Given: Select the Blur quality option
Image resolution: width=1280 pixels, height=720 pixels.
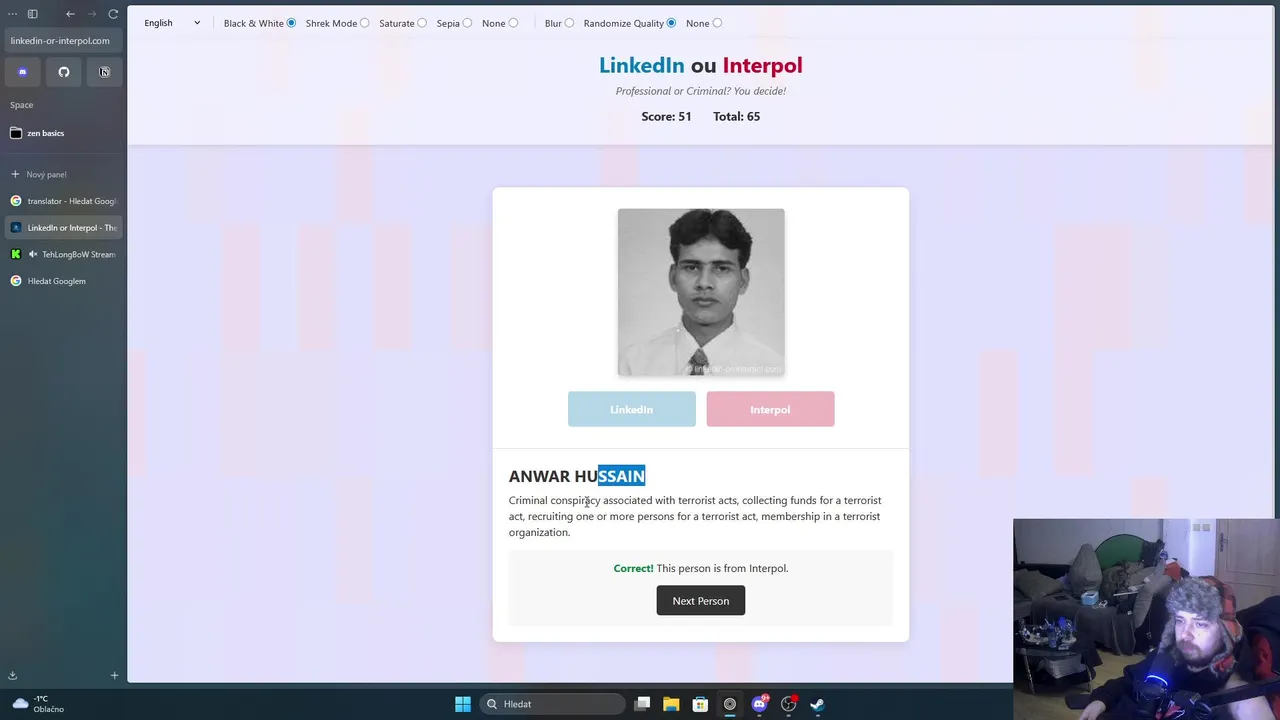Looking at the screenshot, I should click(569, 23).
